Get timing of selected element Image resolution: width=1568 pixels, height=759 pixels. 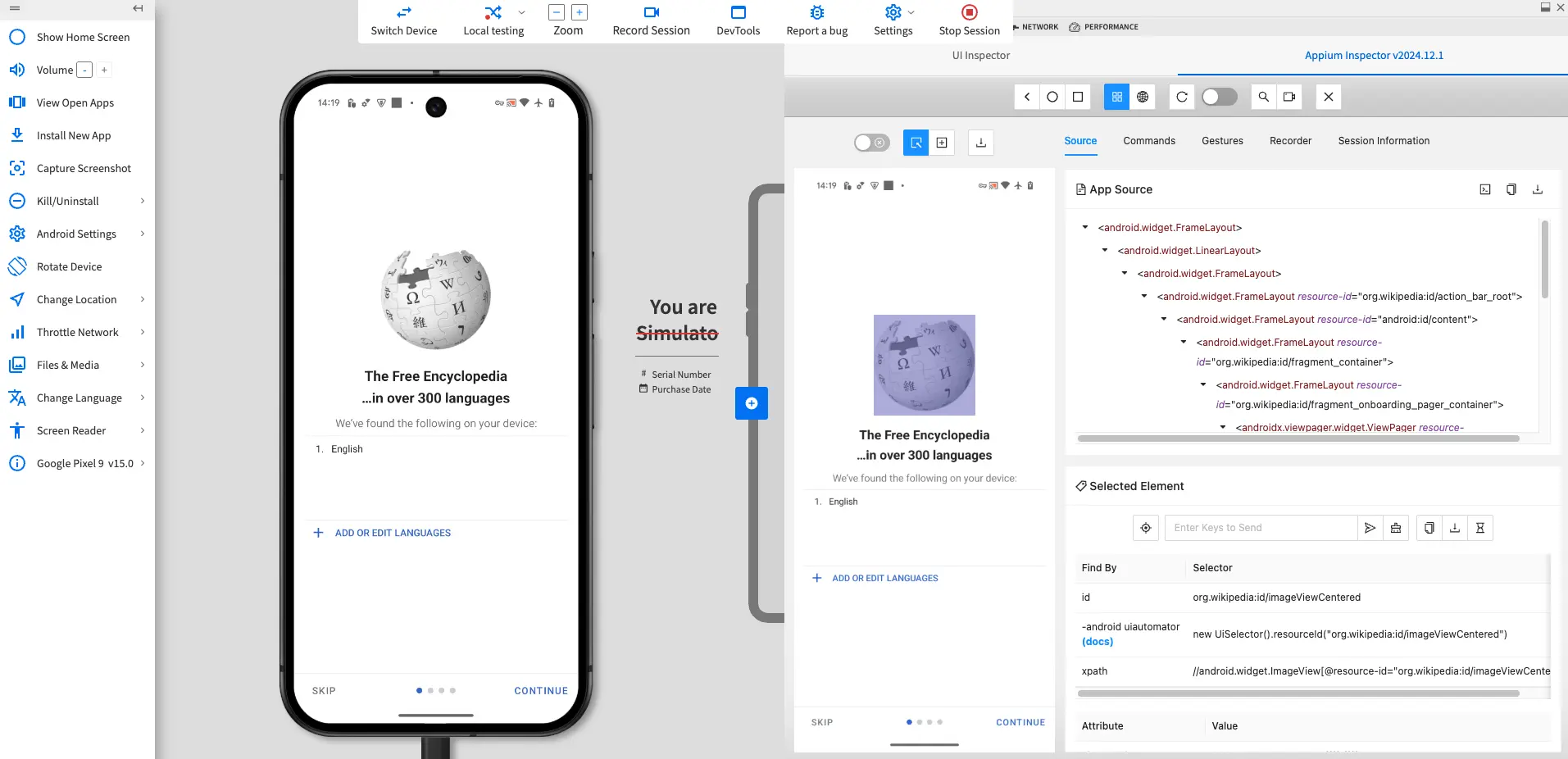1480,528
